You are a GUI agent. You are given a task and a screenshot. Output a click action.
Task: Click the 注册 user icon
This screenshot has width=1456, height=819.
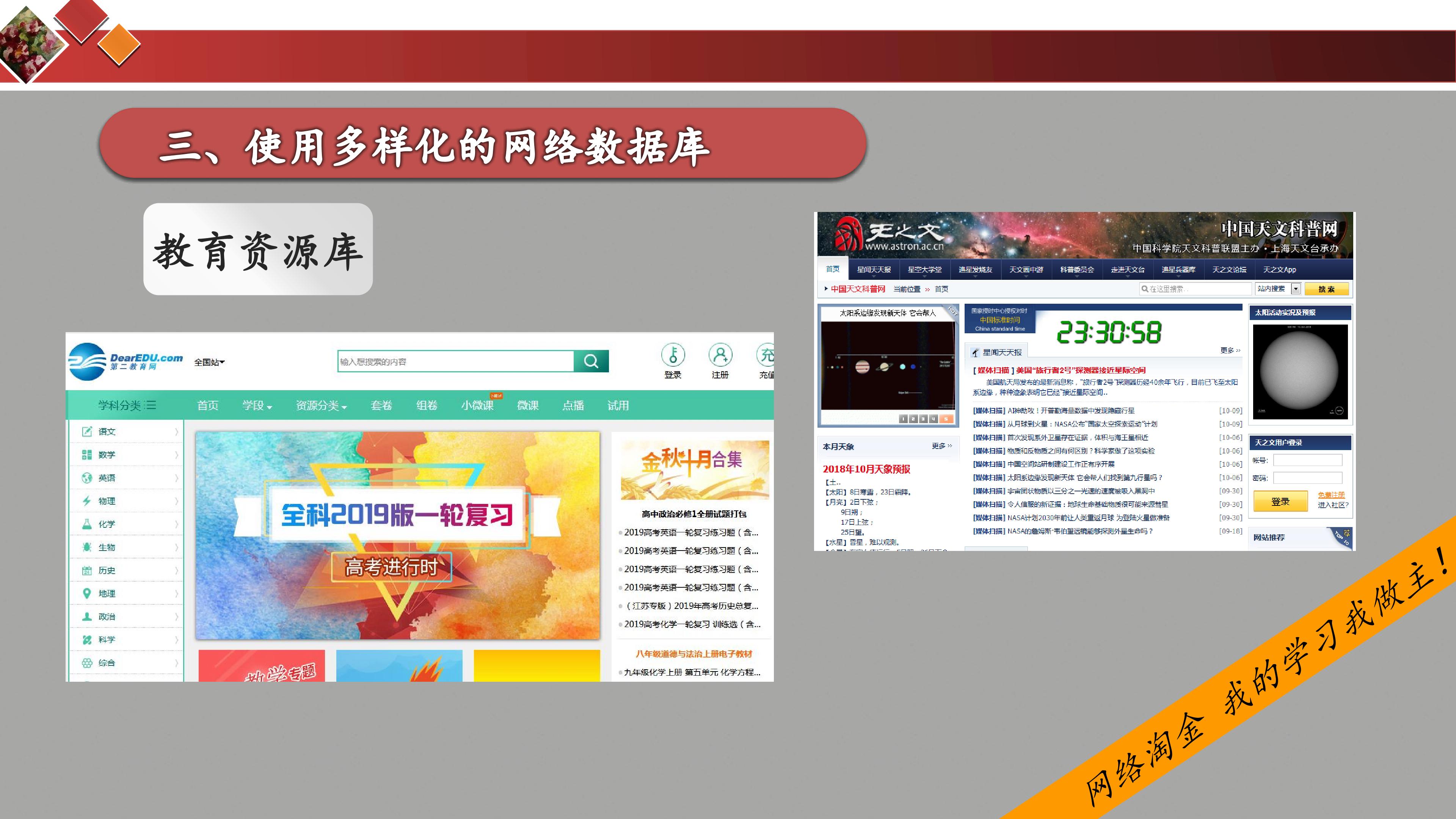coord(720,355)
